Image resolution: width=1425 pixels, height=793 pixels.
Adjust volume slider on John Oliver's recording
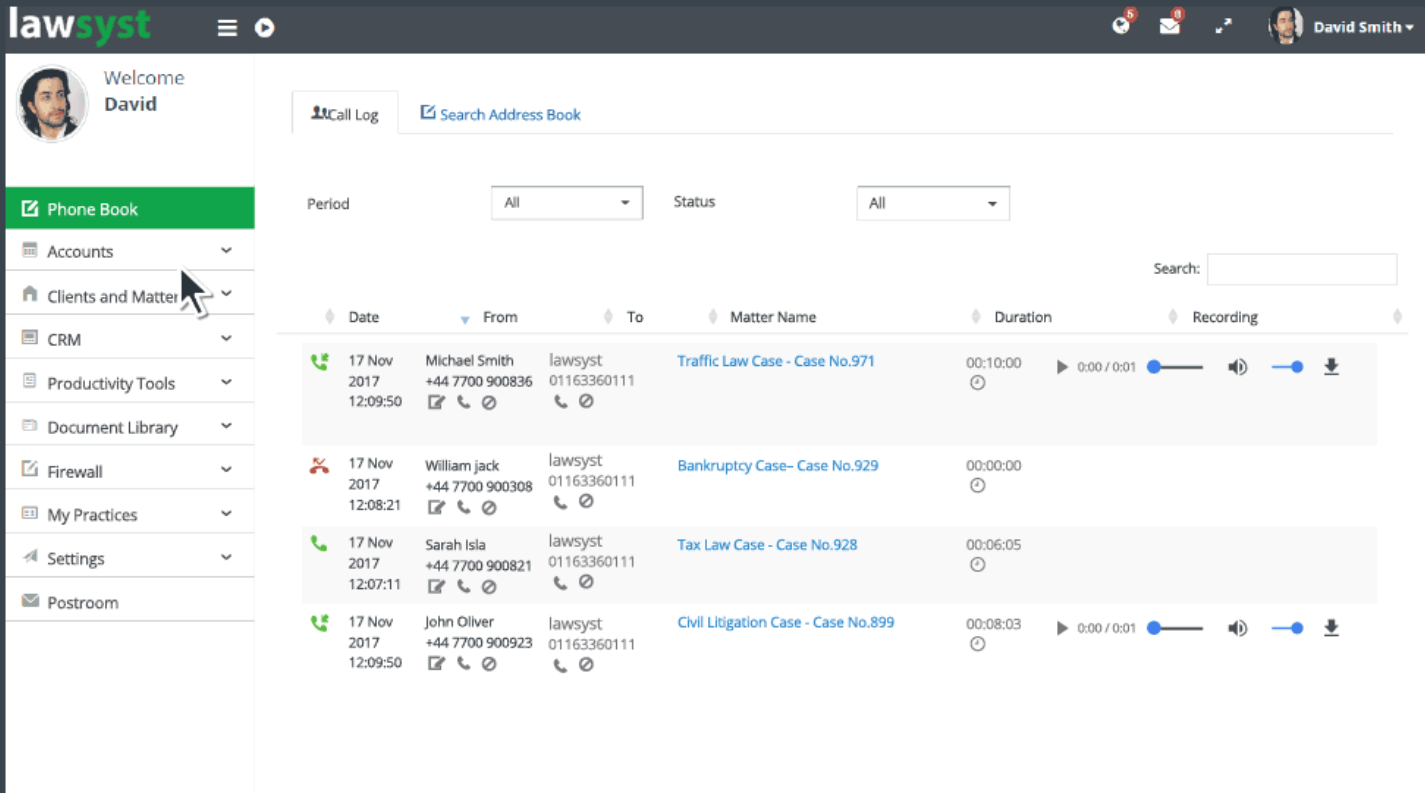click(1287, 628)
